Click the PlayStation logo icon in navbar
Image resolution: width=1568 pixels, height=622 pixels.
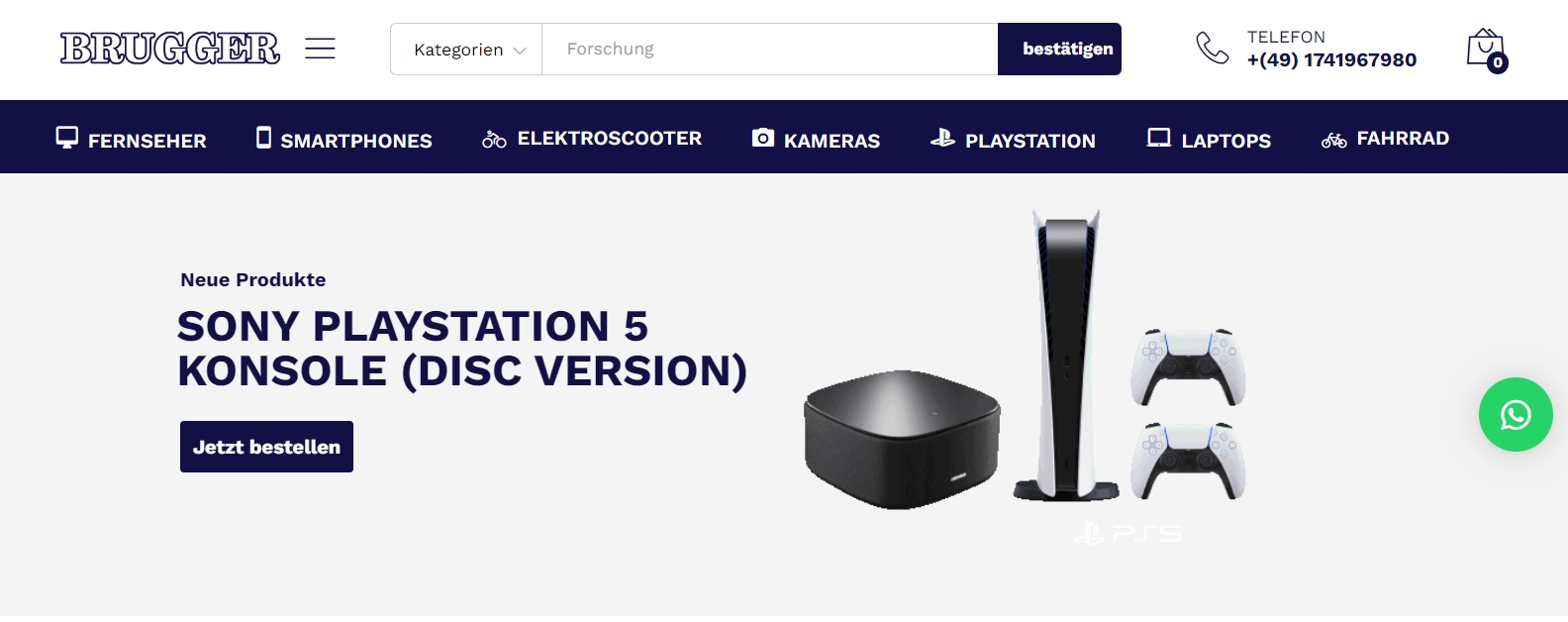point(942,138)
